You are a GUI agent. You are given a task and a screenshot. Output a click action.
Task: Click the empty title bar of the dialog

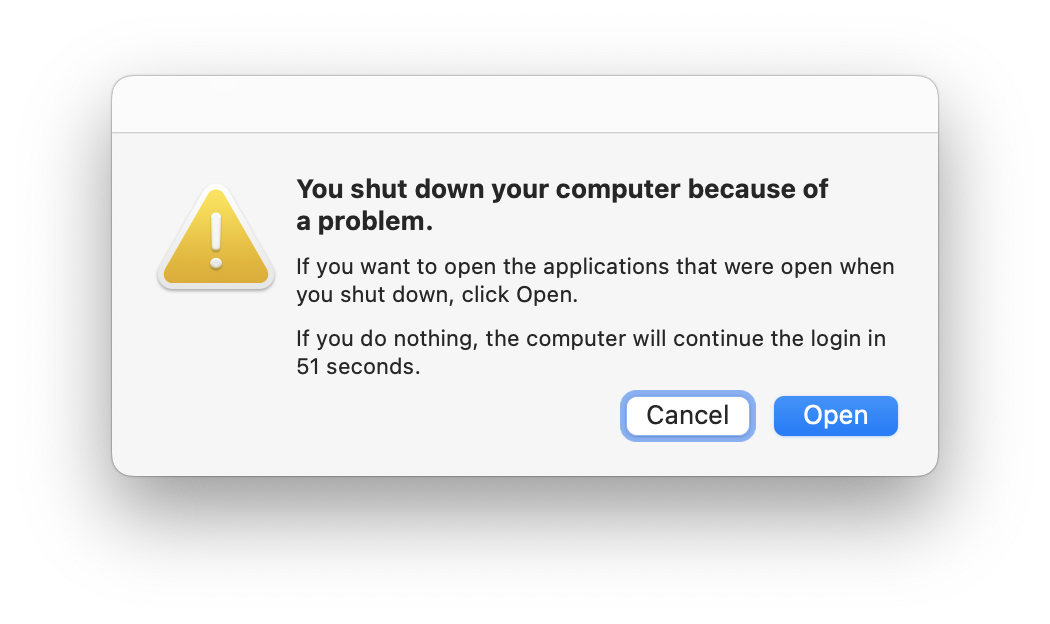pos(524,104)
